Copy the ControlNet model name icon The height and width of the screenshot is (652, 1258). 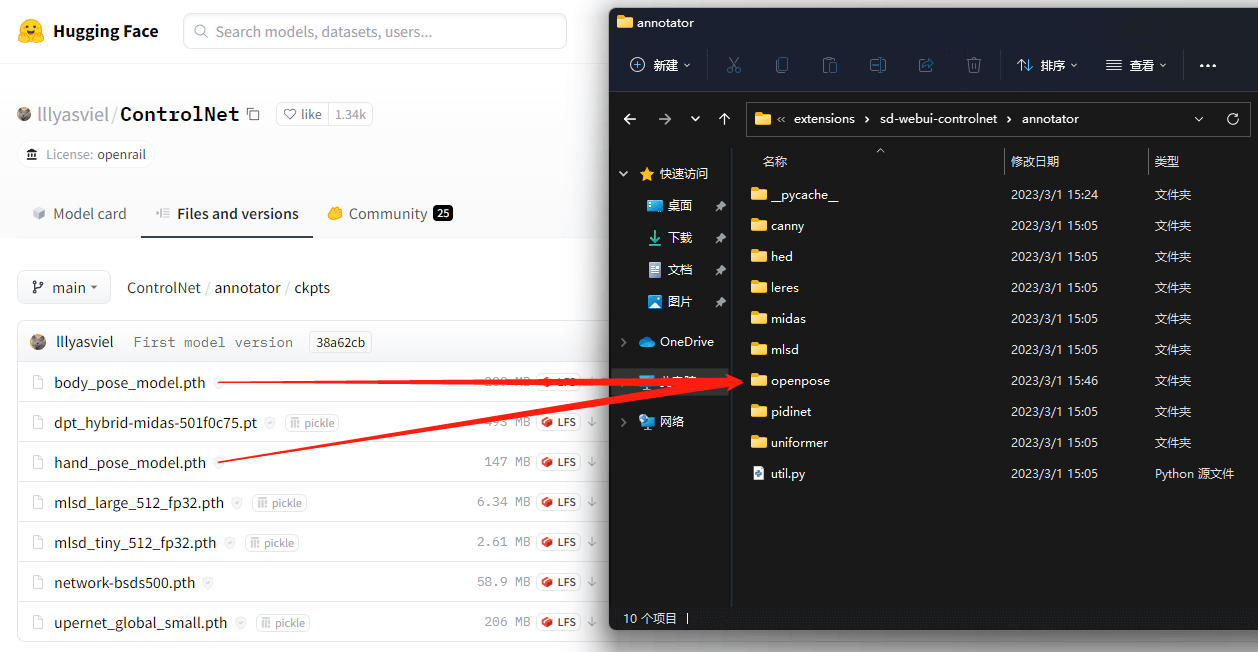(x=253, y=114)
